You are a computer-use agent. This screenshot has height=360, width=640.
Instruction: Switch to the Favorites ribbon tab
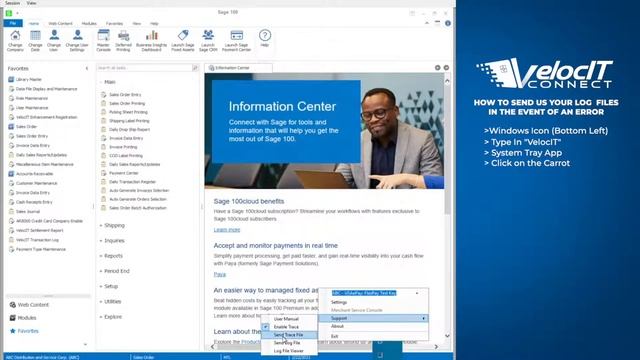point(114,24)
